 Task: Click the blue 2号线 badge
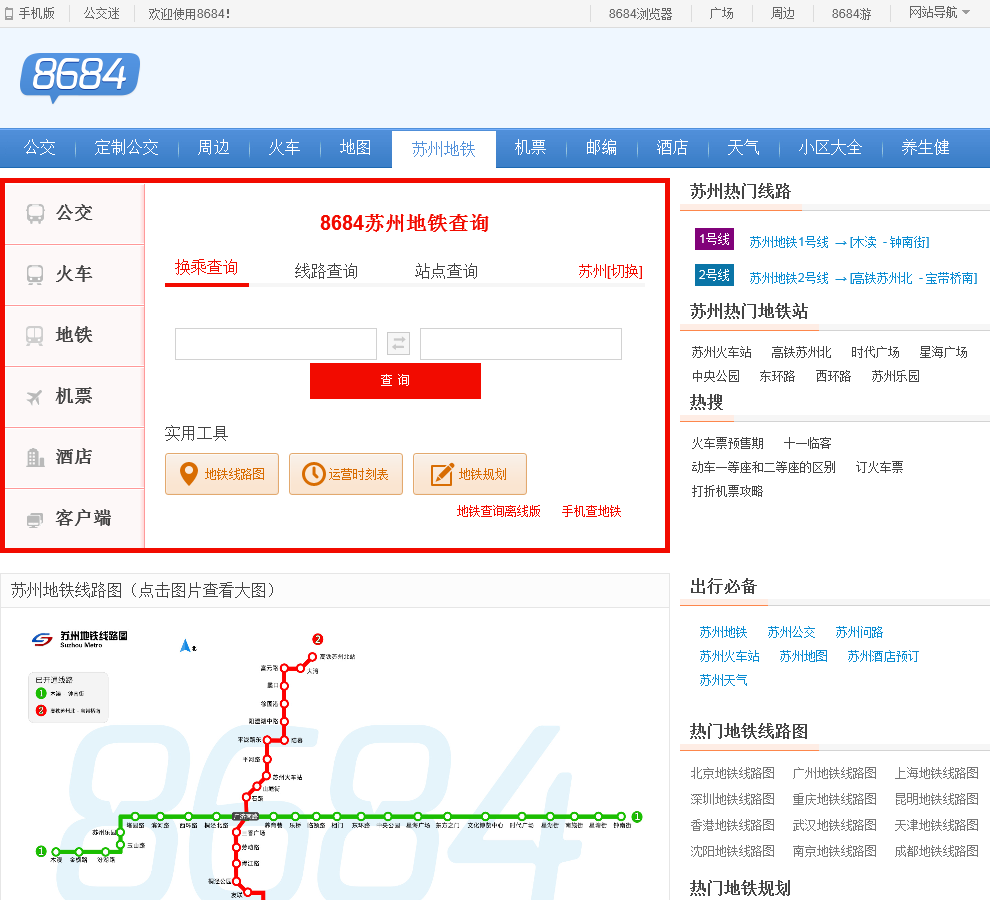(714, 275)
